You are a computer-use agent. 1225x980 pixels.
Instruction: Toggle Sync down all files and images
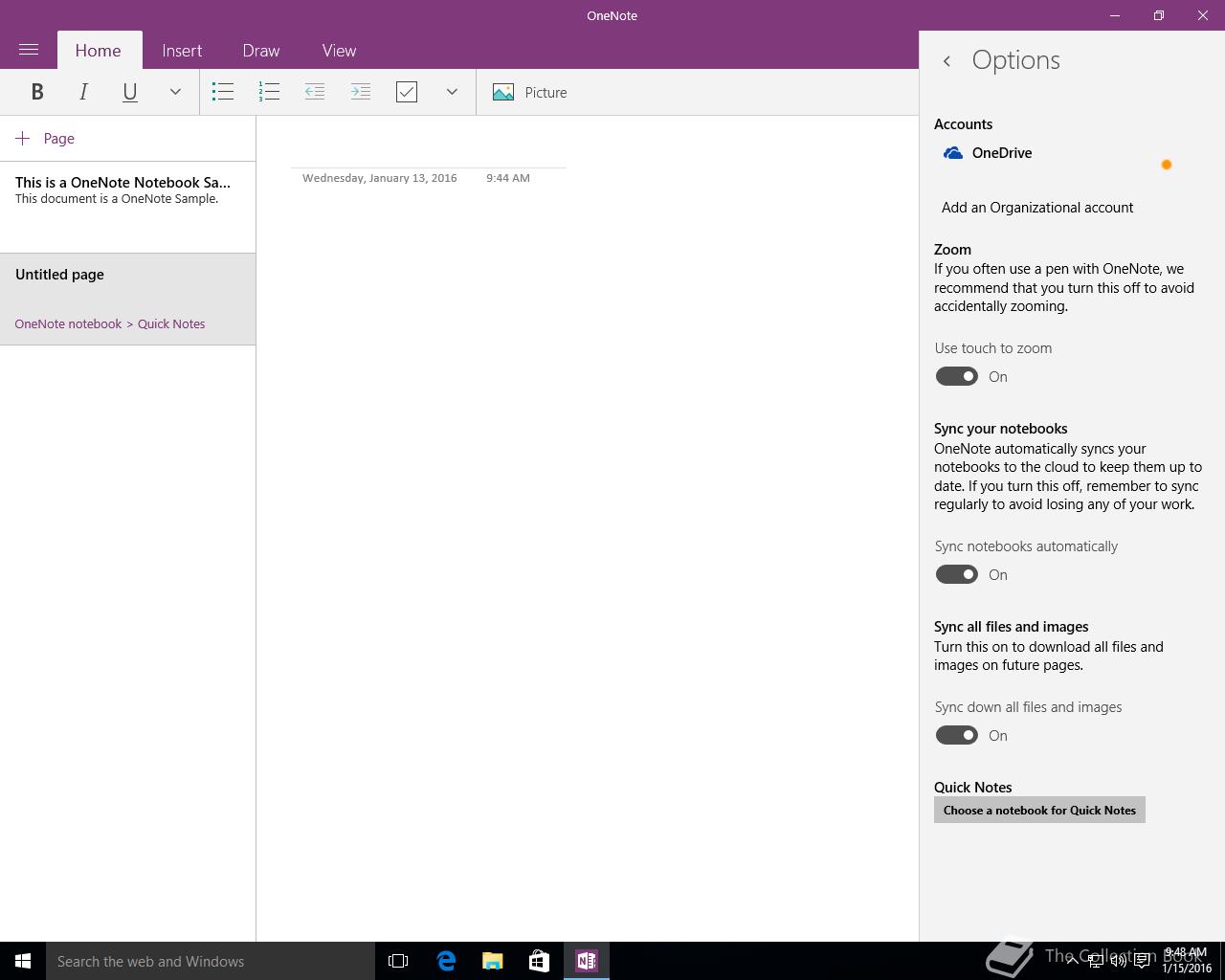(957, 735)
